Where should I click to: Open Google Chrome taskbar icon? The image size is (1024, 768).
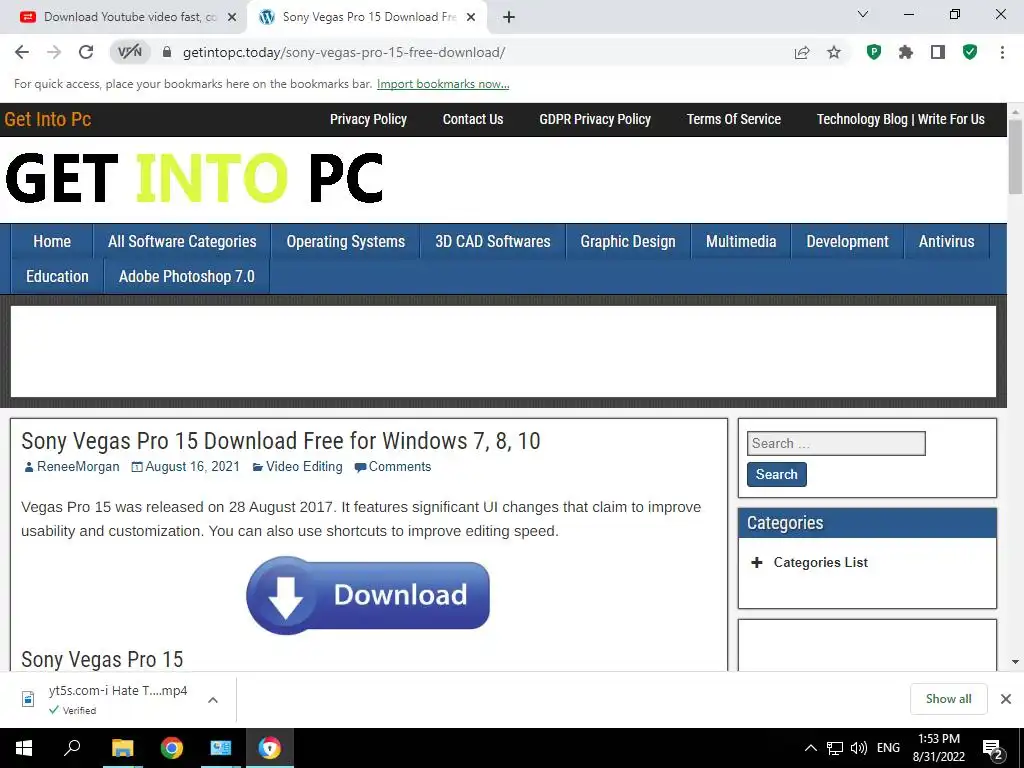pos(171,748)
